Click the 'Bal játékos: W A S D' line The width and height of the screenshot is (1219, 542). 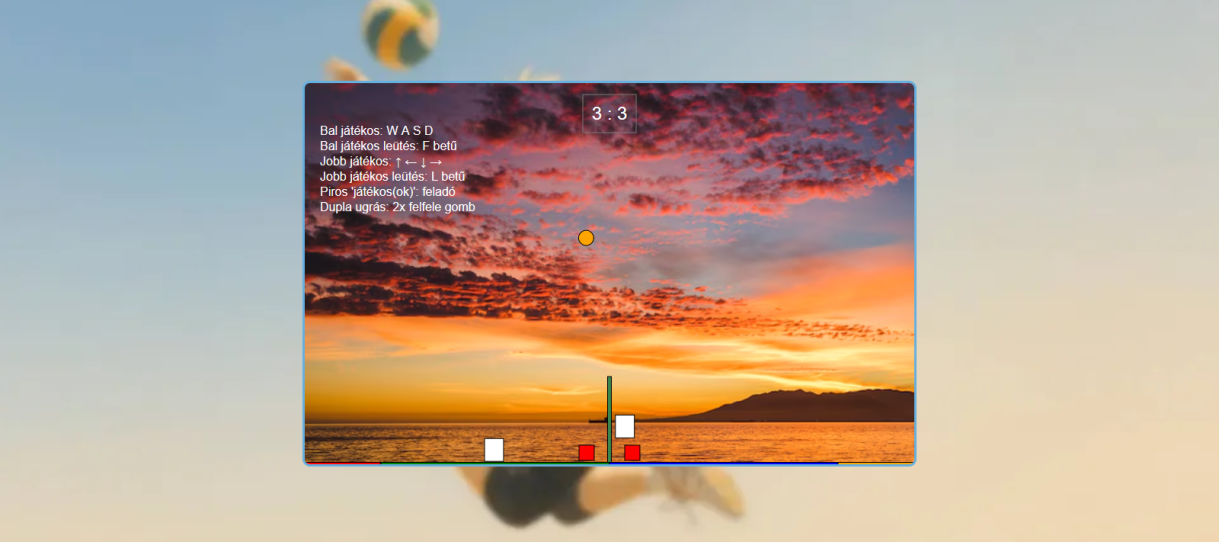pyautogui.click(x=377, y=131)
